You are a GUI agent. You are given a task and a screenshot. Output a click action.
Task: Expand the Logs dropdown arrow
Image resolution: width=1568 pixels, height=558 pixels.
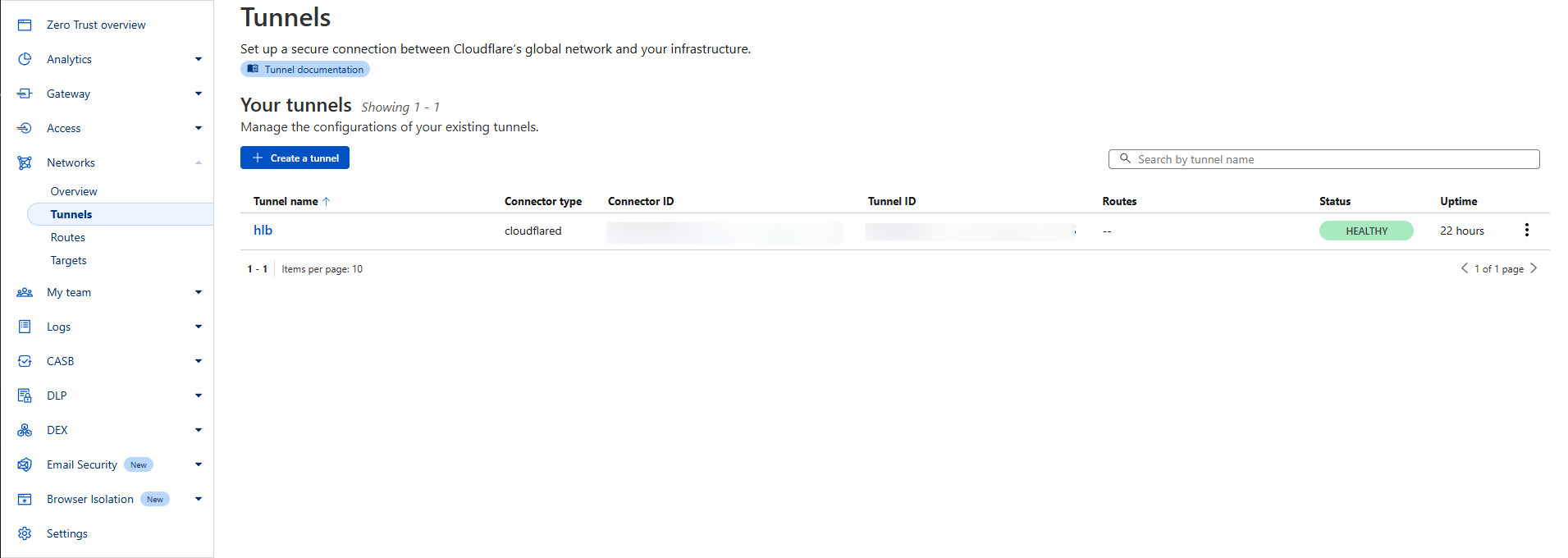(x=199, y=327)
